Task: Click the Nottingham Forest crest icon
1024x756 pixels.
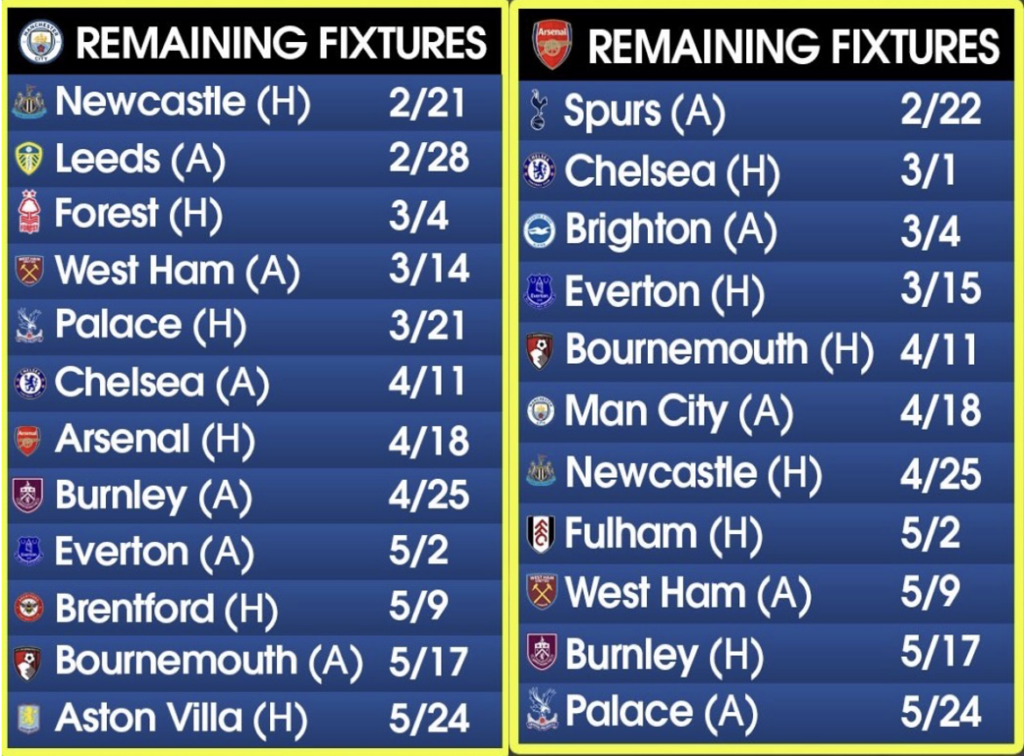Action: tap(29, 213)
